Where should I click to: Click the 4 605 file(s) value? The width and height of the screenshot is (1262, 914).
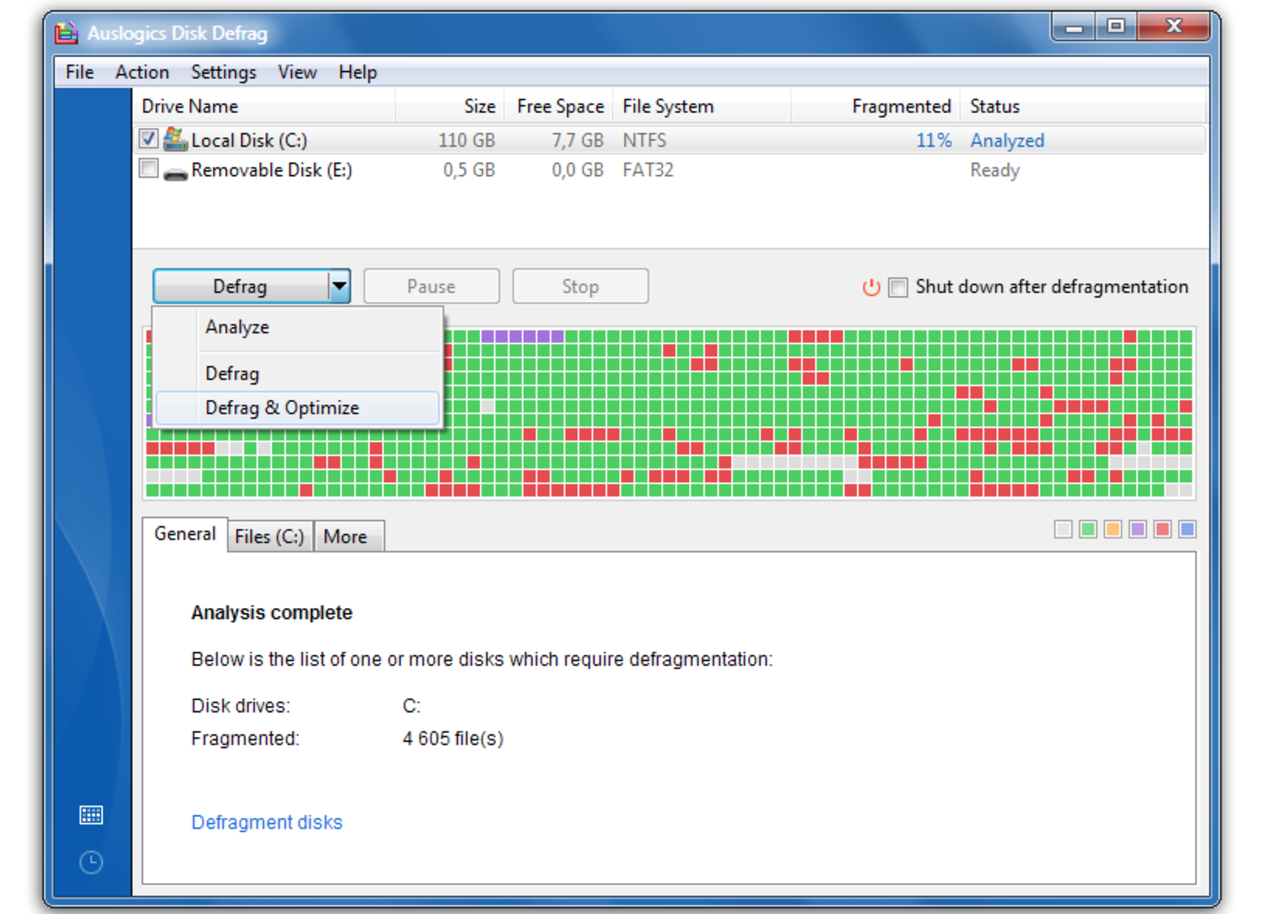click(453, 739)
